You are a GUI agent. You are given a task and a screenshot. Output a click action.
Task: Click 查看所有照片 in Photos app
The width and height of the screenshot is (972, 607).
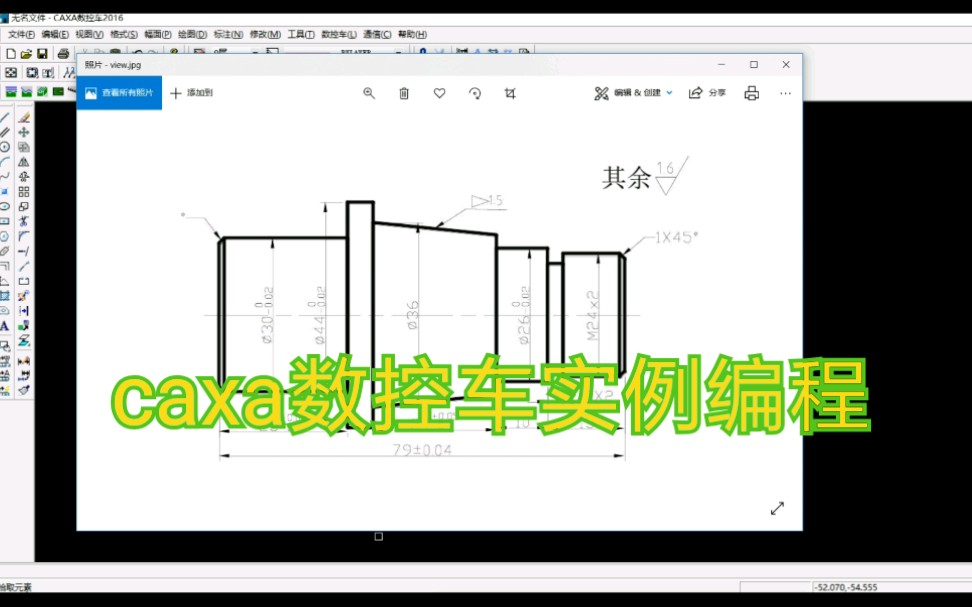(119, 93)
